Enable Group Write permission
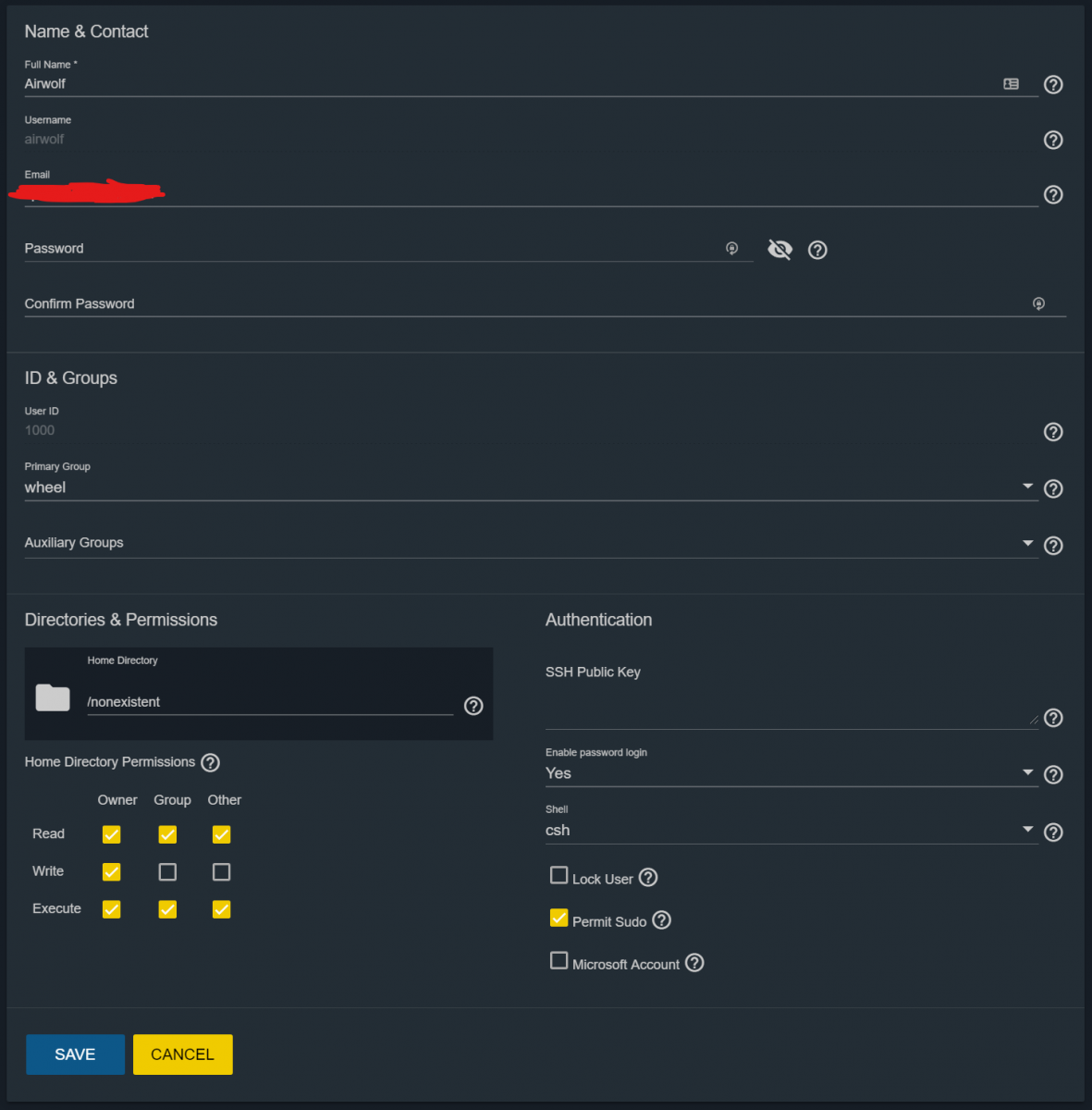The height and width of the screenshot is (1110, 1092). [x=167, y=871]
